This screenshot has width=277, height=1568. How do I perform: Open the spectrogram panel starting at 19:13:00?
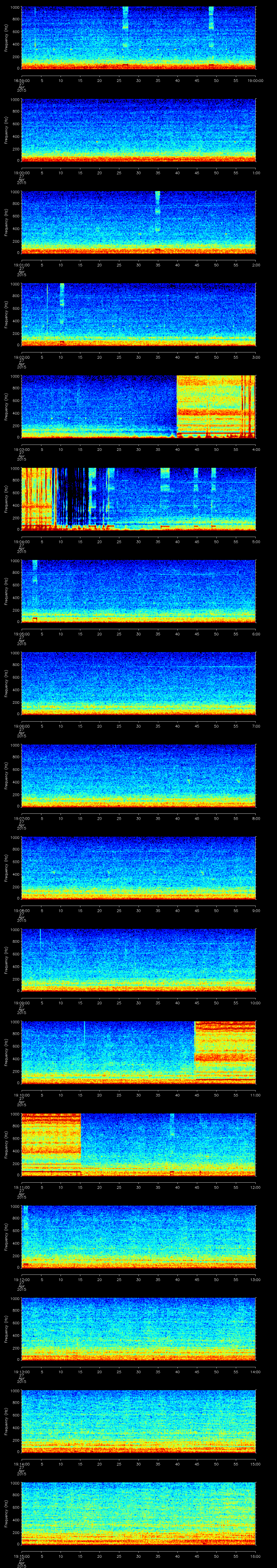[138, 1329]
